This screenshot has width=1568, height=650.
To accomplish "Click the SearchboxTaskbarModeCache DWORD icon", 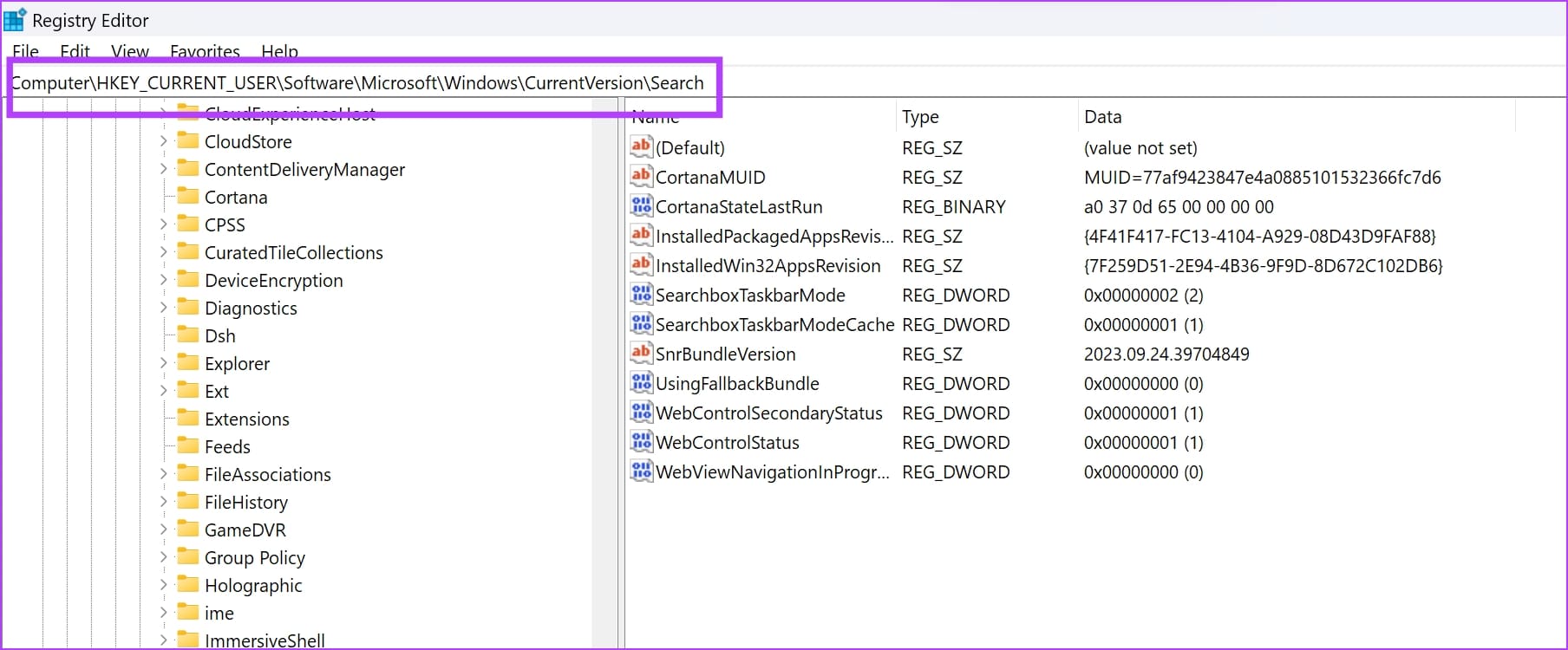I will click(x=641, y=323).
